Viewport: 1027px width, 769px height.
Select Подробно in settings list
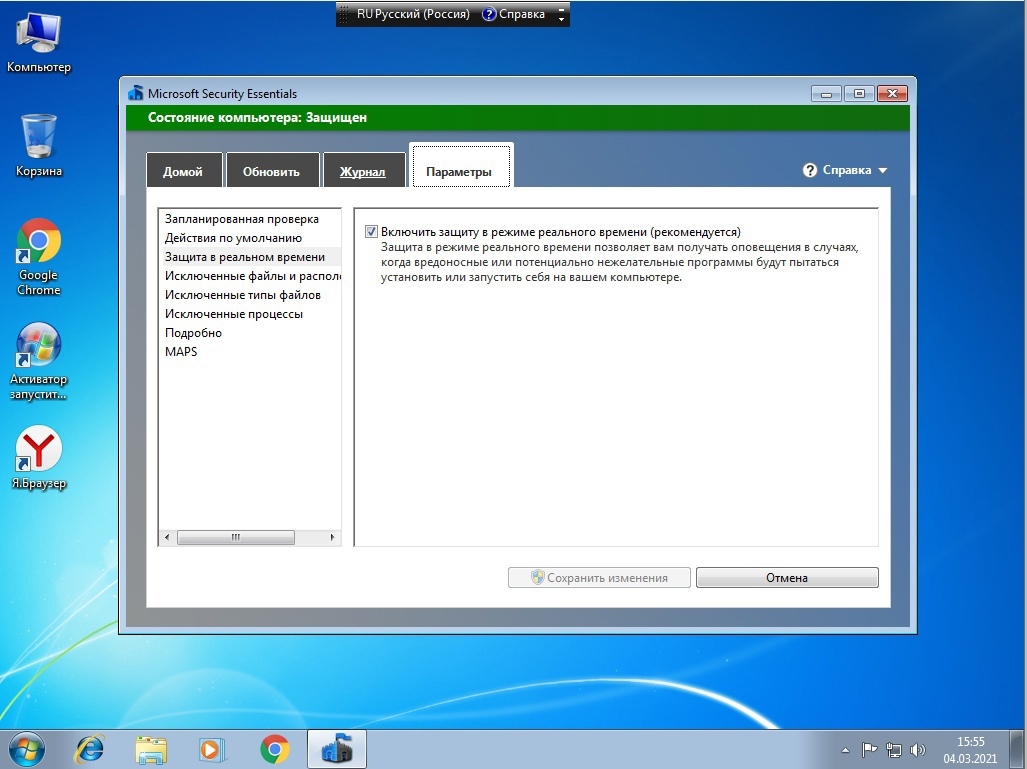click(x=249, y=333)
